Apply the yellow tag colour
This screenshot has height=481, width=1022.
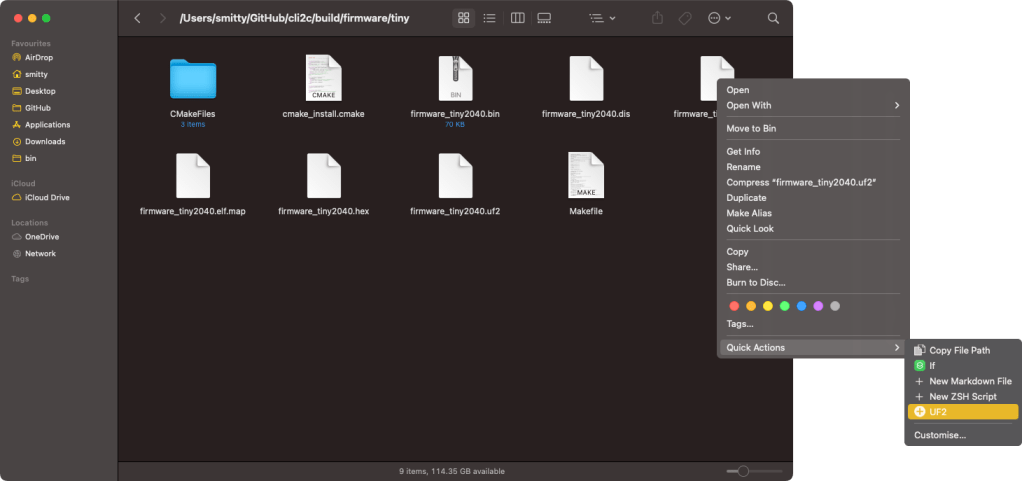pyautogui.click(x=768, y=306)
